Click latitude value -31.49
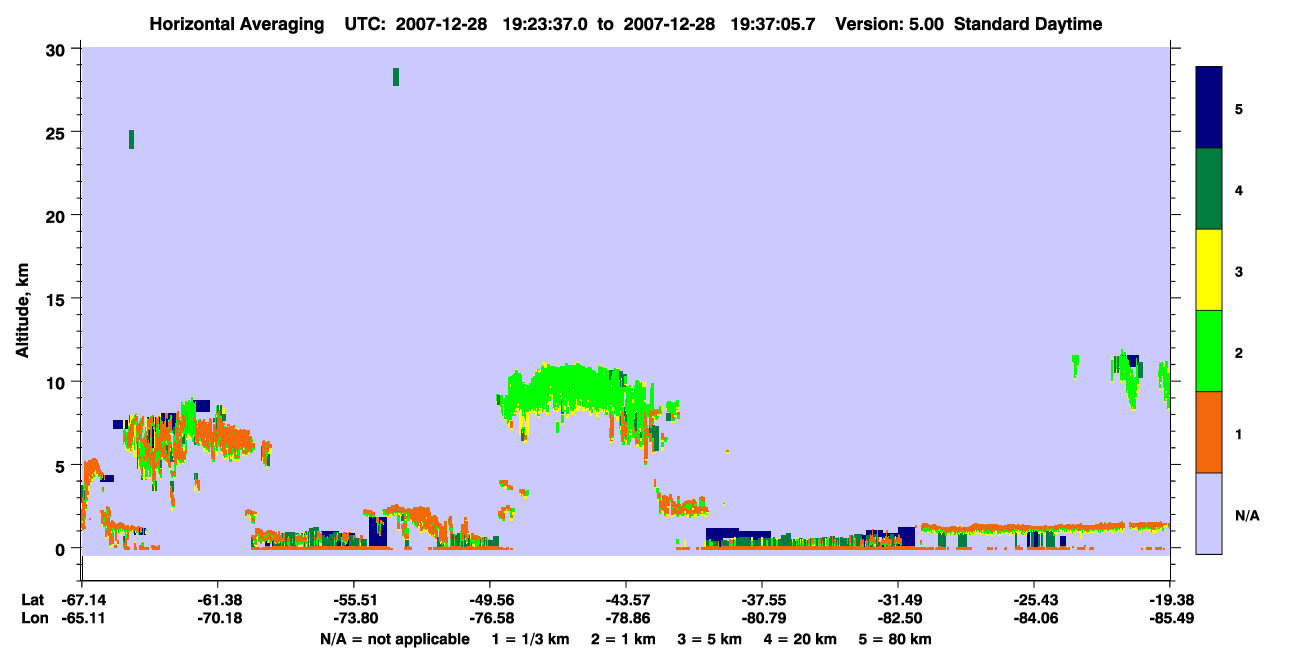The image size is (1300, 667). pyautogui.click(x=898, y=600)
